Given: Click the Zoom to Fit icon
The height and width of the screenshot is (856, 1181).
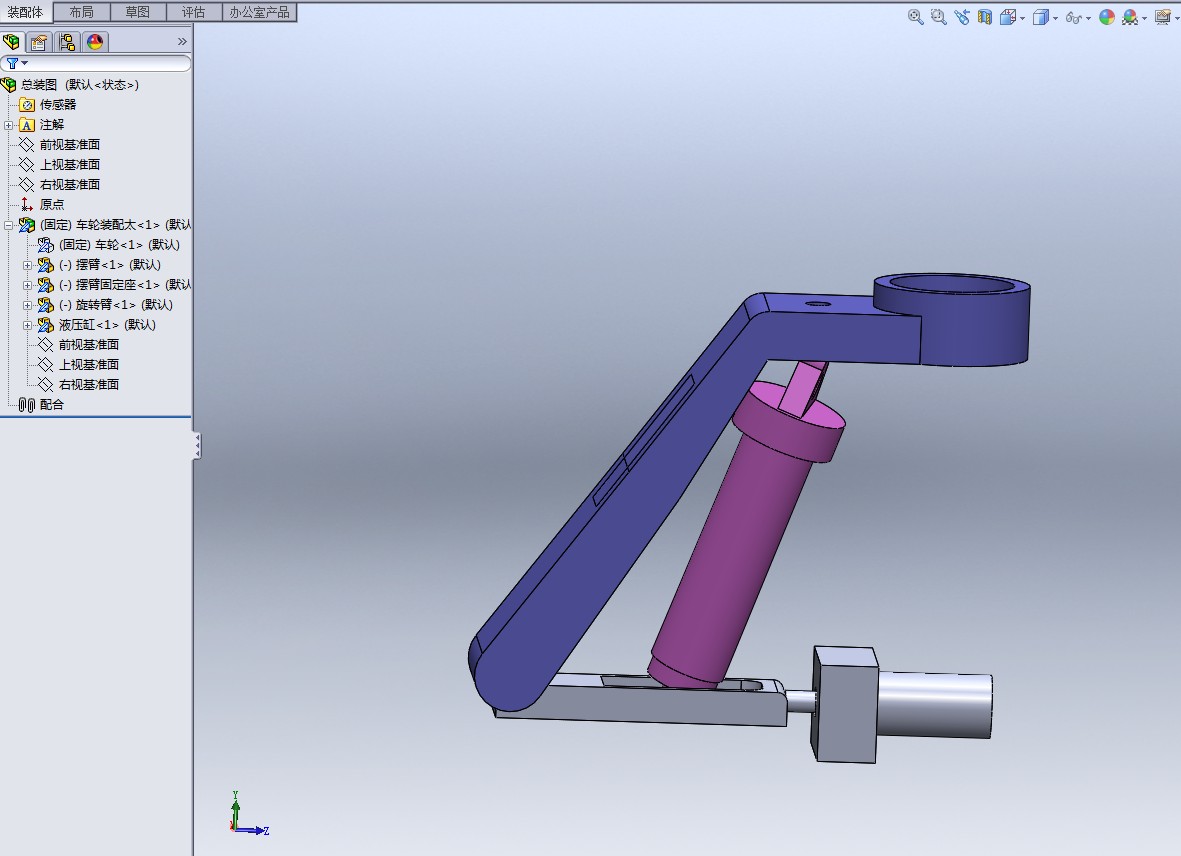Looking at the screenshot, I should pos(915,17).
